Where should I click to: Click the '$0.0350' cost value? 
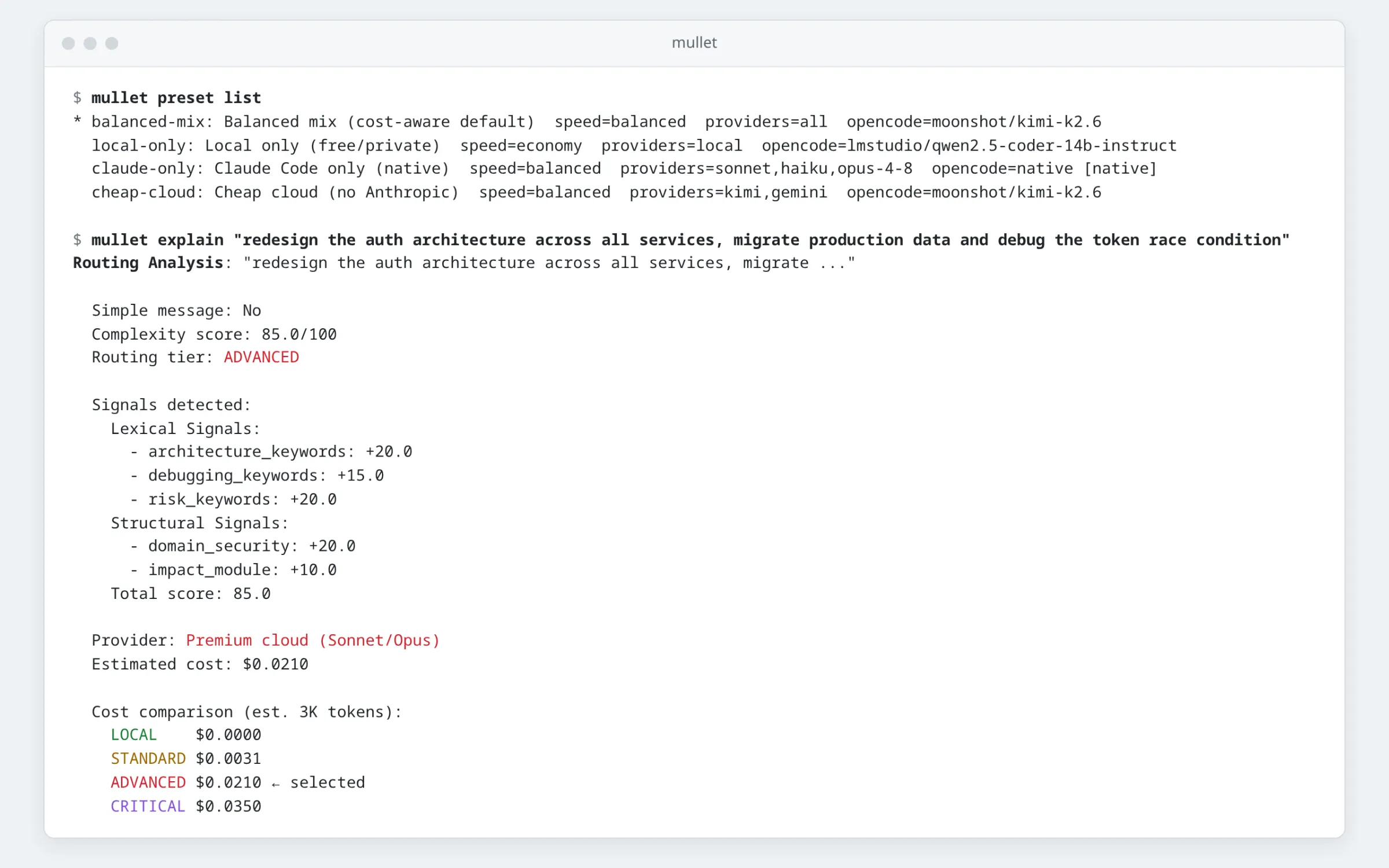pyautogui.click(x=229, y=806)
